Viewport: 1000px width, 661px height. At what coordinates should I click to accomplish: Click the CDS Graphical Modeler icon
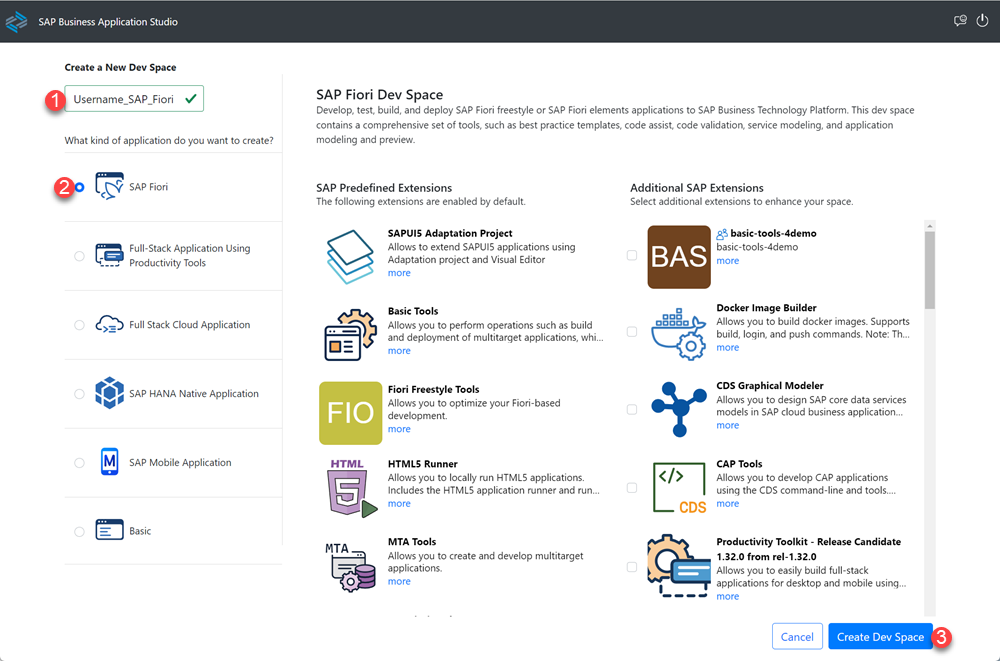679,409
